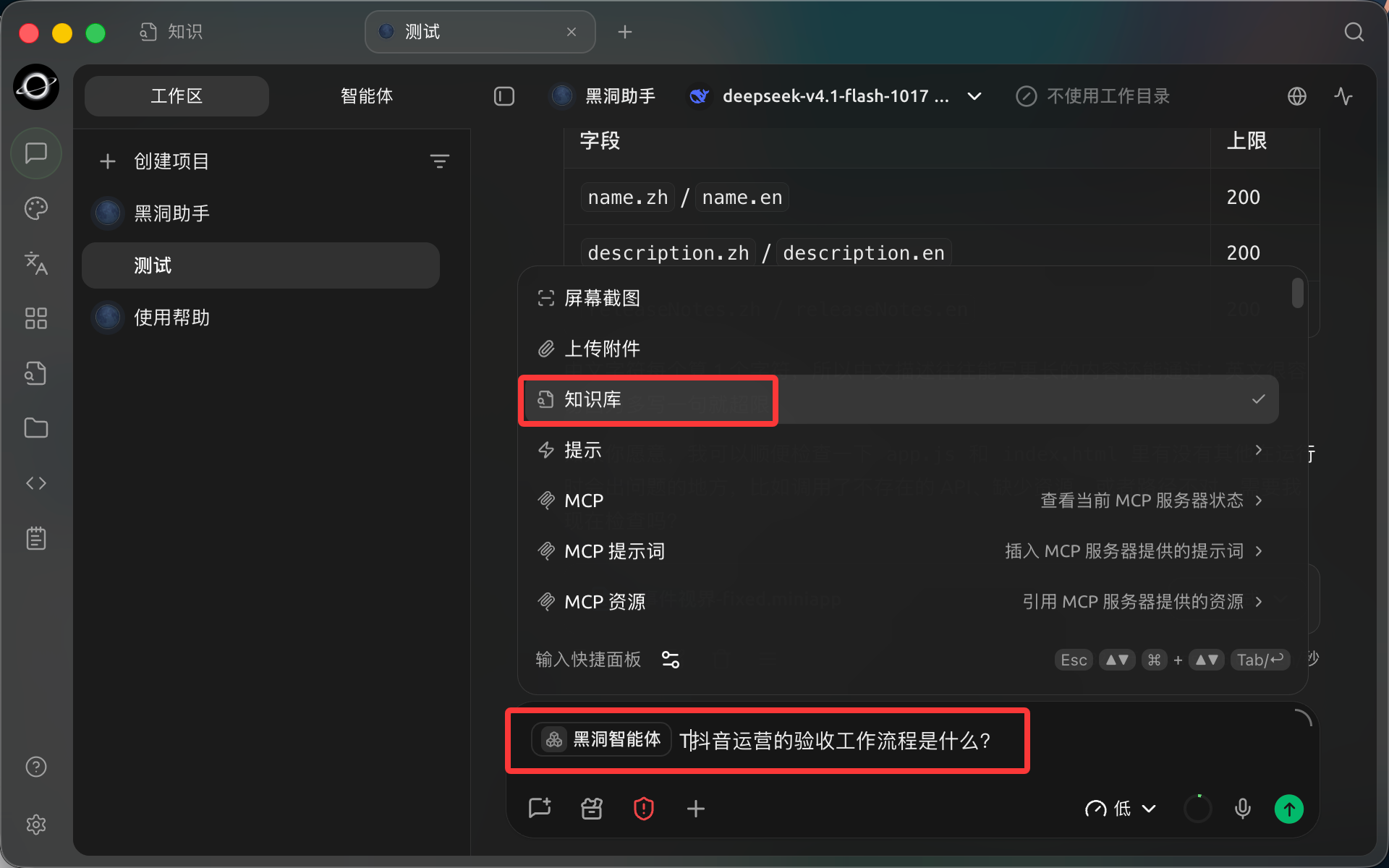
Task: Click the red shield warning icon
Action: point(644,808)
